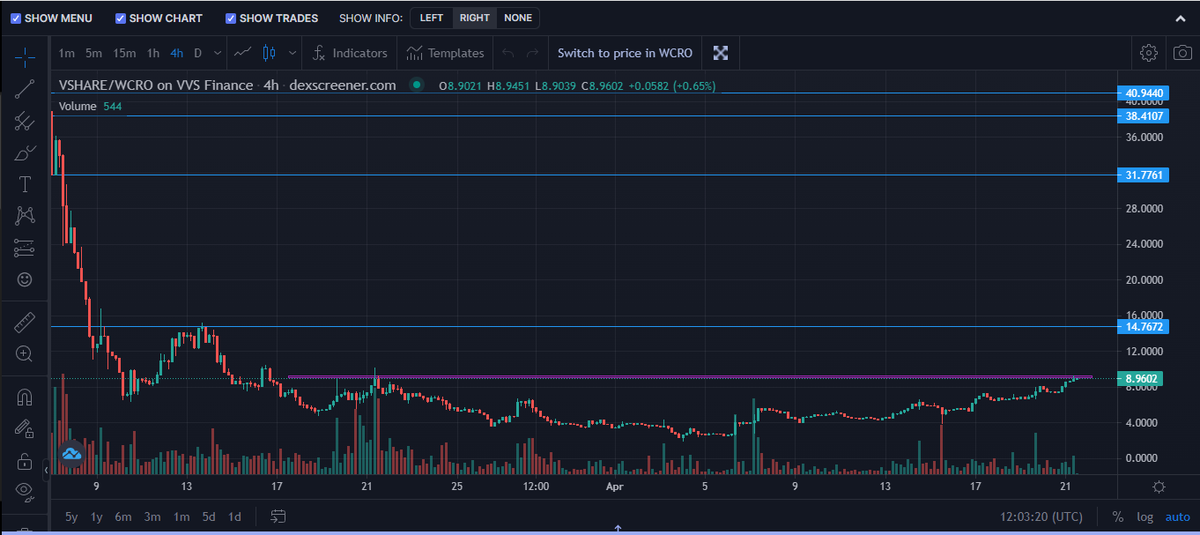
Task: Select the ruler measure tool
Action: pyautogui.click(x=25, y=322)
